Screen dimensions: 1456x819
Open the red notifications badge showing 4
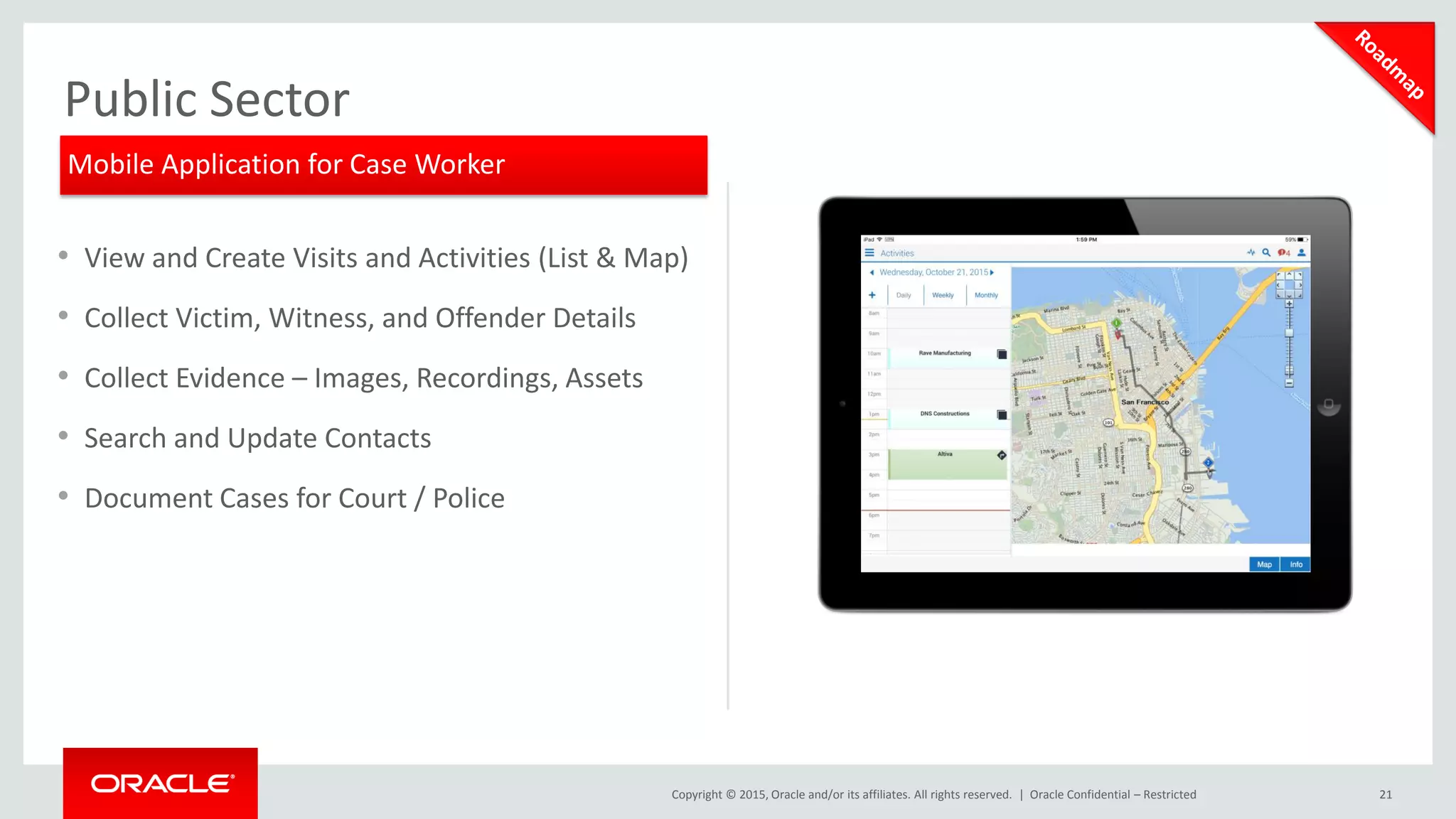coord(1284,252)
